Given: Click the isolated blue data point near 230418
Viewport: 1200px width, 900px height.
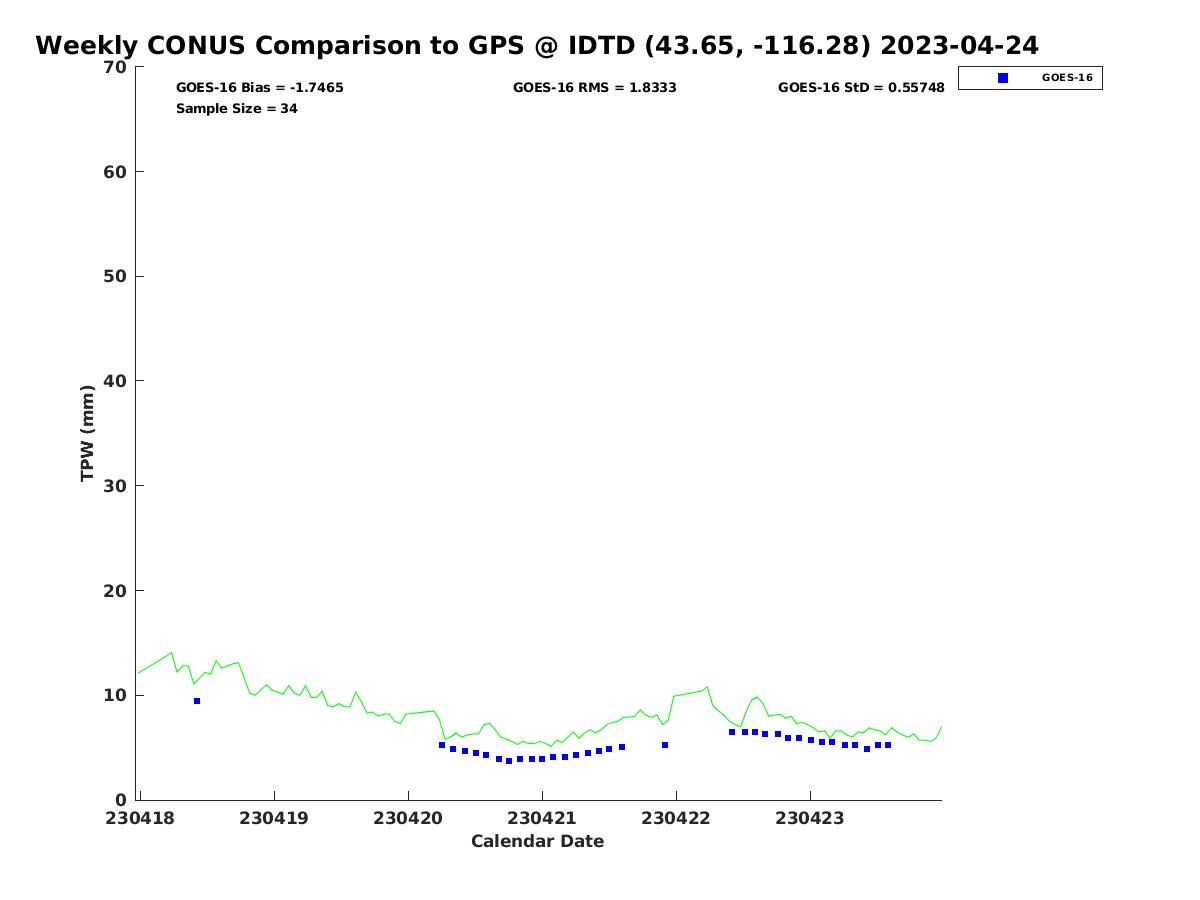Looking at the screenshot, I should point(197,701).
